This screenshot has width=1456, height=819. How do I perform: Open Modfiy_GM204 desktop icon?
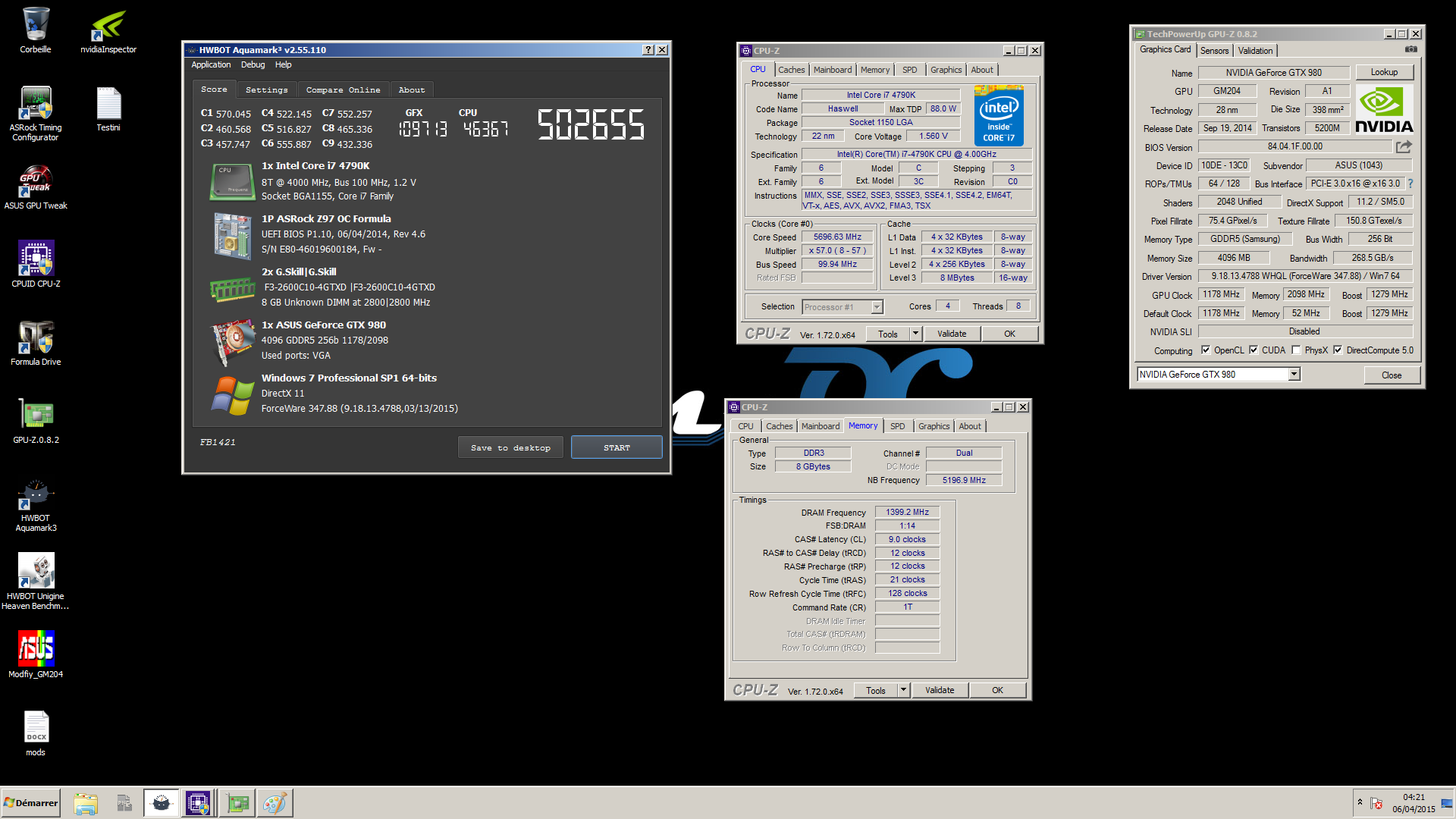tap(36, 654)
